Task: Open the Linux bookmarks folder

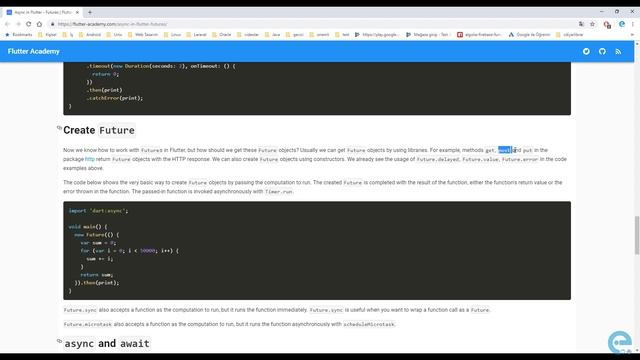Action: coord(172,35)
